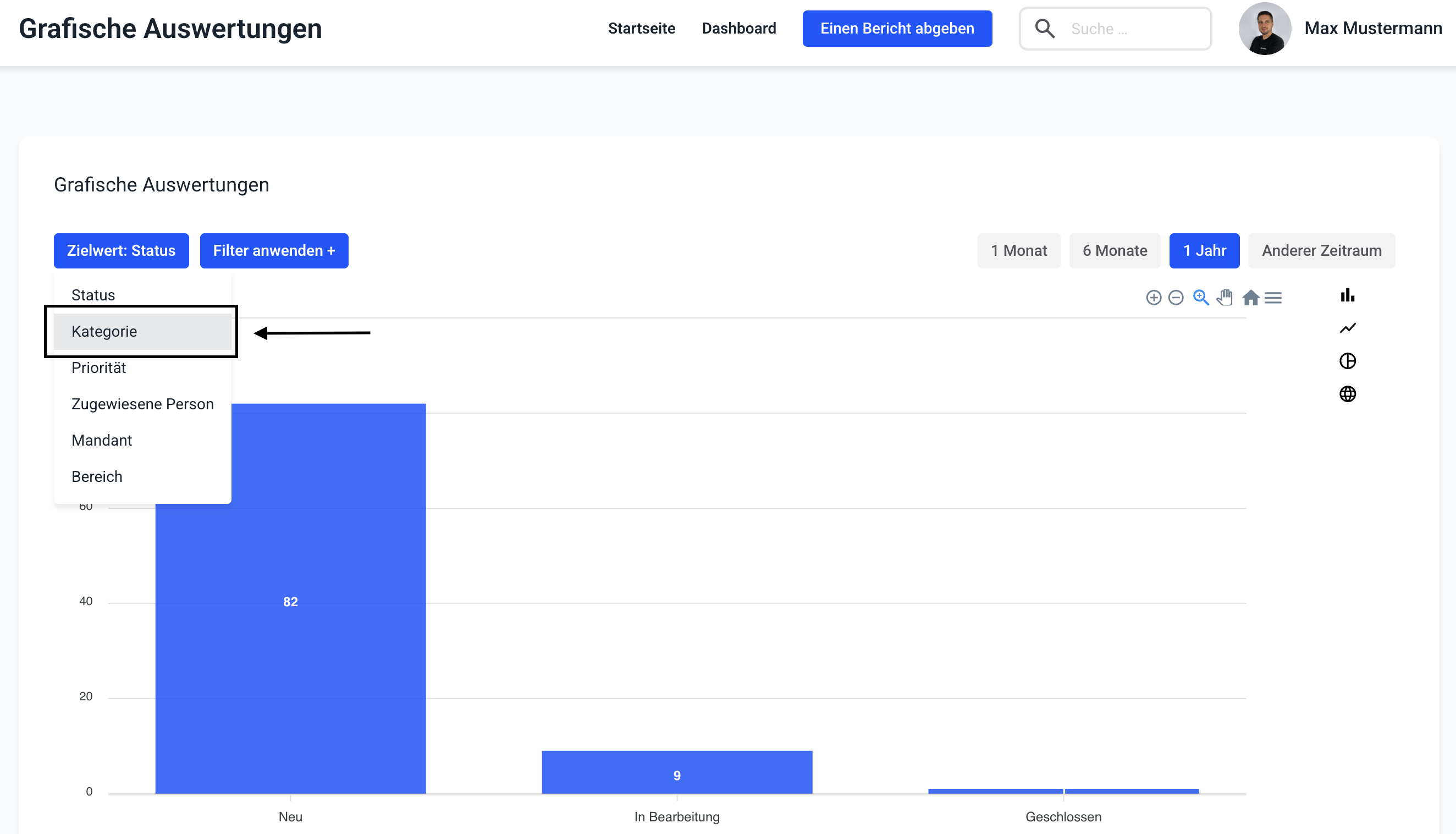Open the Anderer Zeitraum picker
The image size is (1456, 834).
1321,251
